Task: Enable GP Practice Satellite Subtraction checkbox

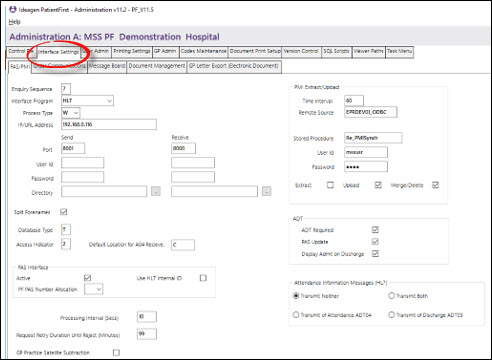Action: tap(116, 352)
